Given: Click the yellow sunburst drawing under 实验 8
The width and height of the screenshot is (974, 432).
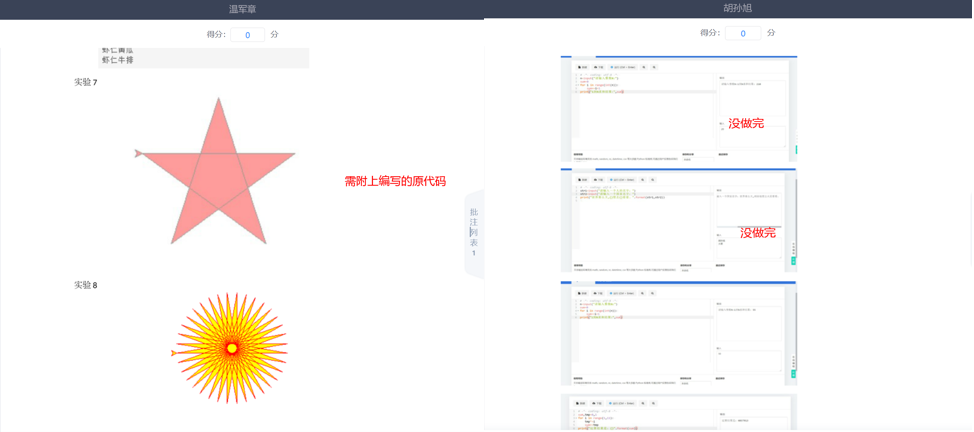Looking at the screenshot, I should [231, 348].
